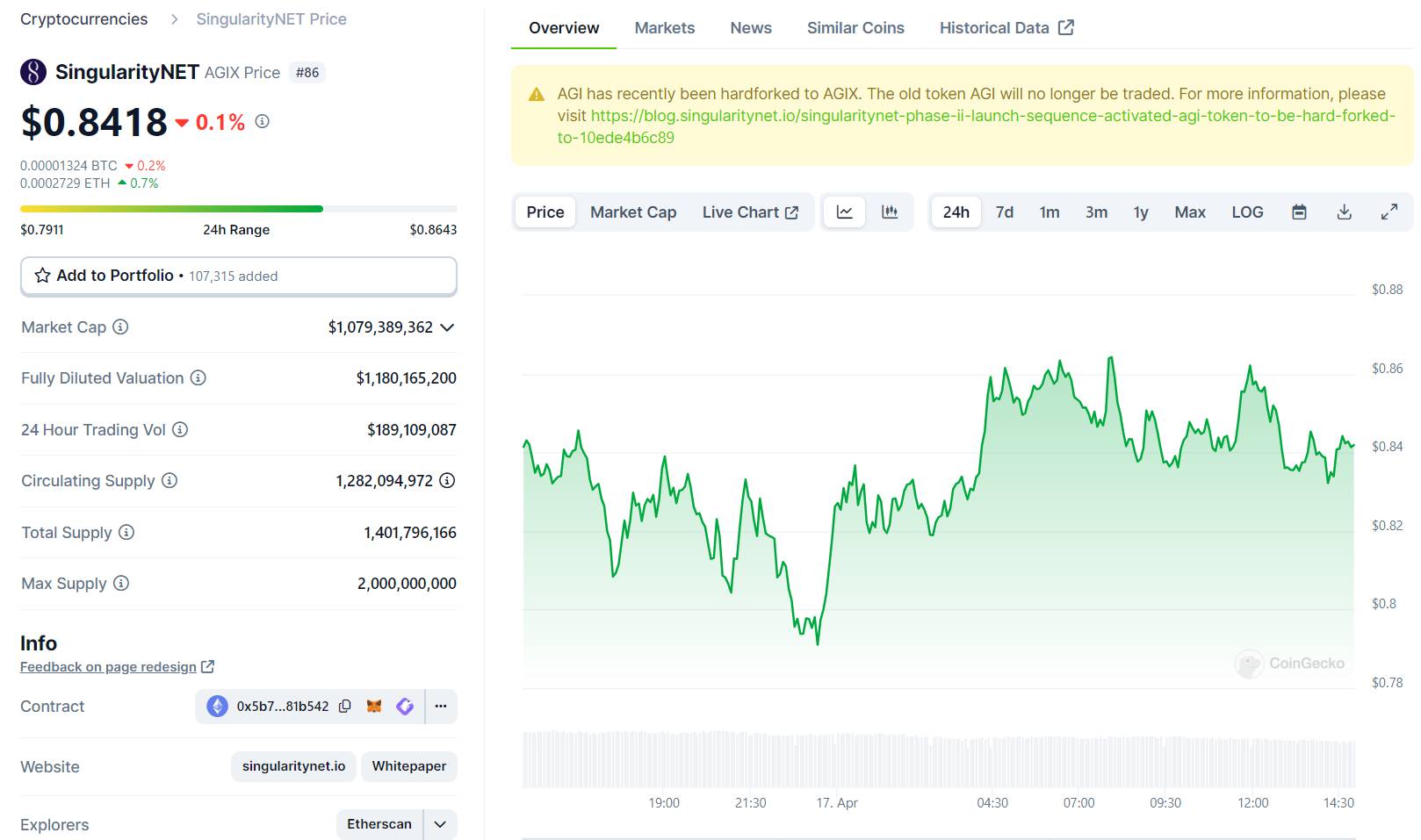Set chart range to 1y
Screen dimensions: 1421x840
[x=1141, y=212]
